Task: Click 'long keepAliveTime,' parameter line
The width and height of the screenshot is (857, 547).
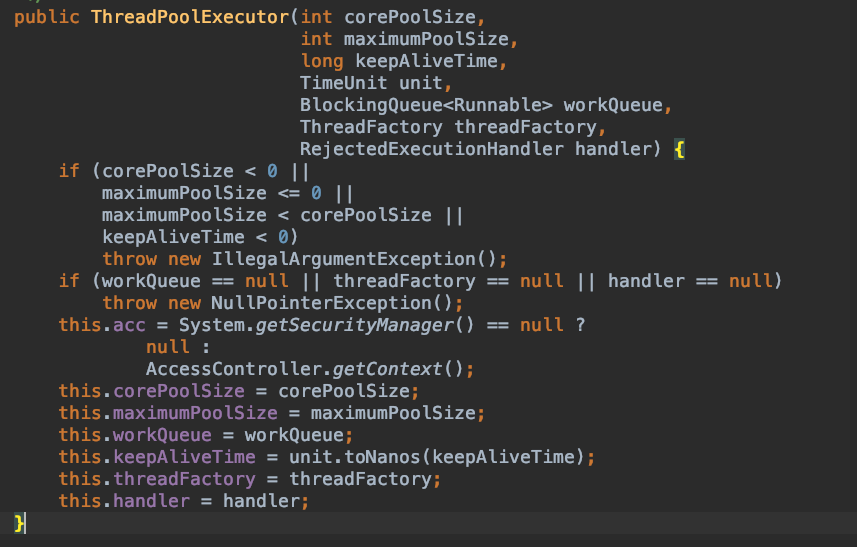Action: tap(404, 61)
